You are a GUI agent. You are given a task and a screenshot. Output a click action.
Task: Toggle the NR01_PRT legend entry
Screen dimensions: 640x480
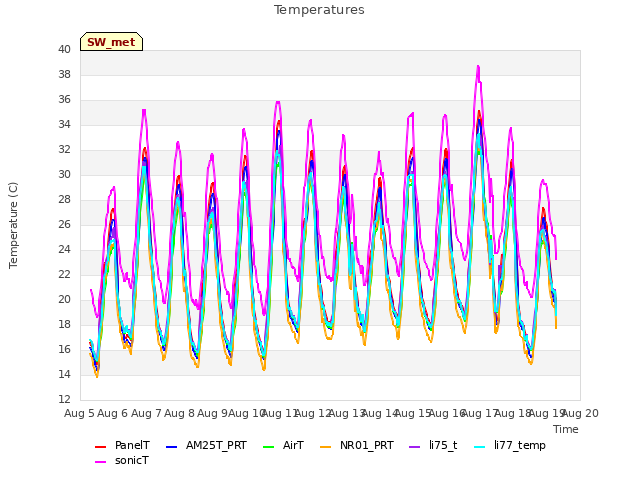pyautogui.click(x=357, y=445)
